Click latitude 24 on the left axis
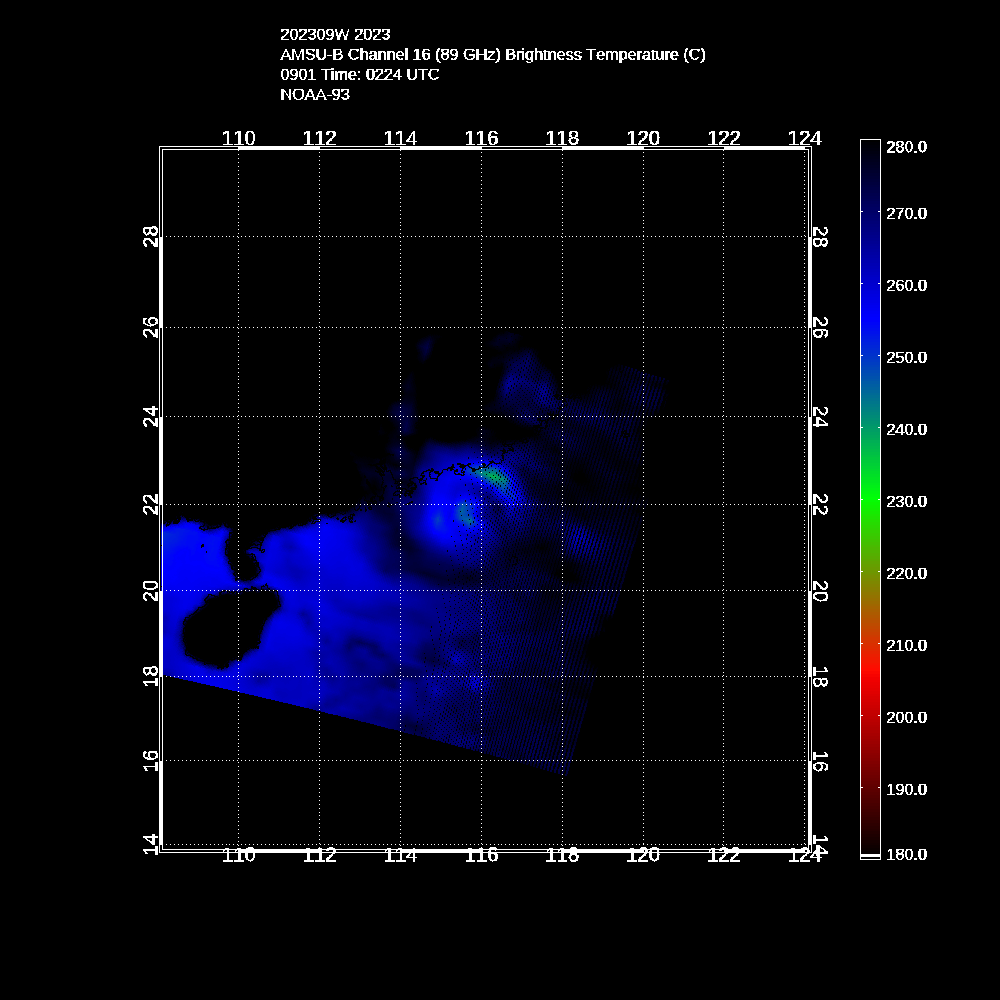The height and width of the screenshot is (1000, 1000). 151,416
